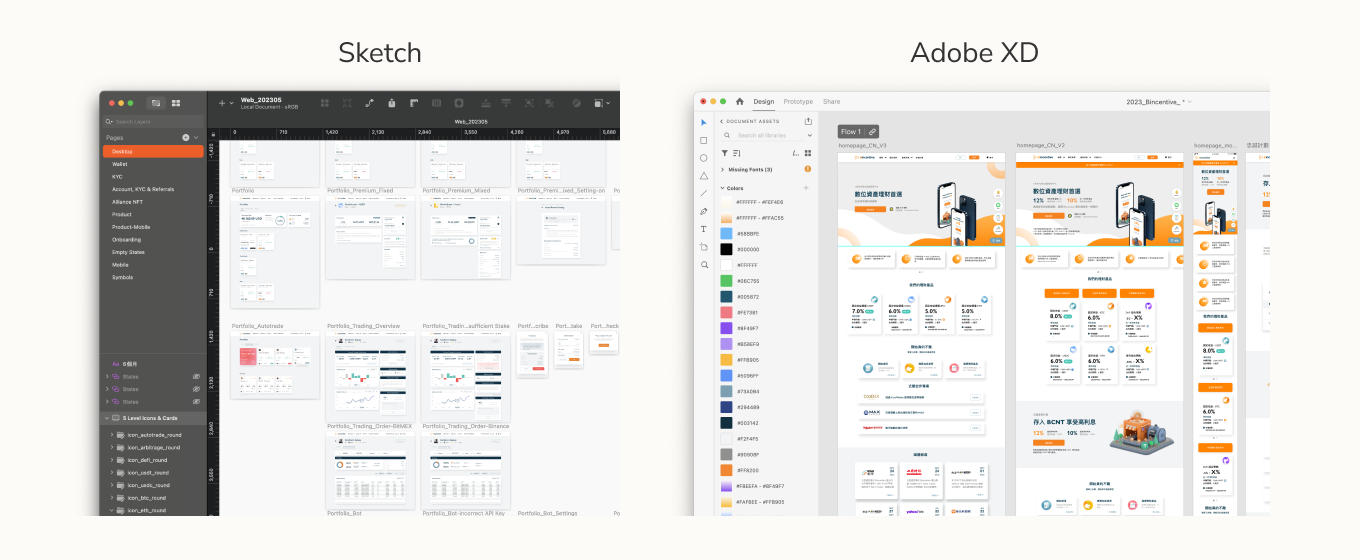The height and width of the screenshot is (560, 1360).
Task: Click the text style 'Aa' layer icon in Sketch
Action: [116, 364]
